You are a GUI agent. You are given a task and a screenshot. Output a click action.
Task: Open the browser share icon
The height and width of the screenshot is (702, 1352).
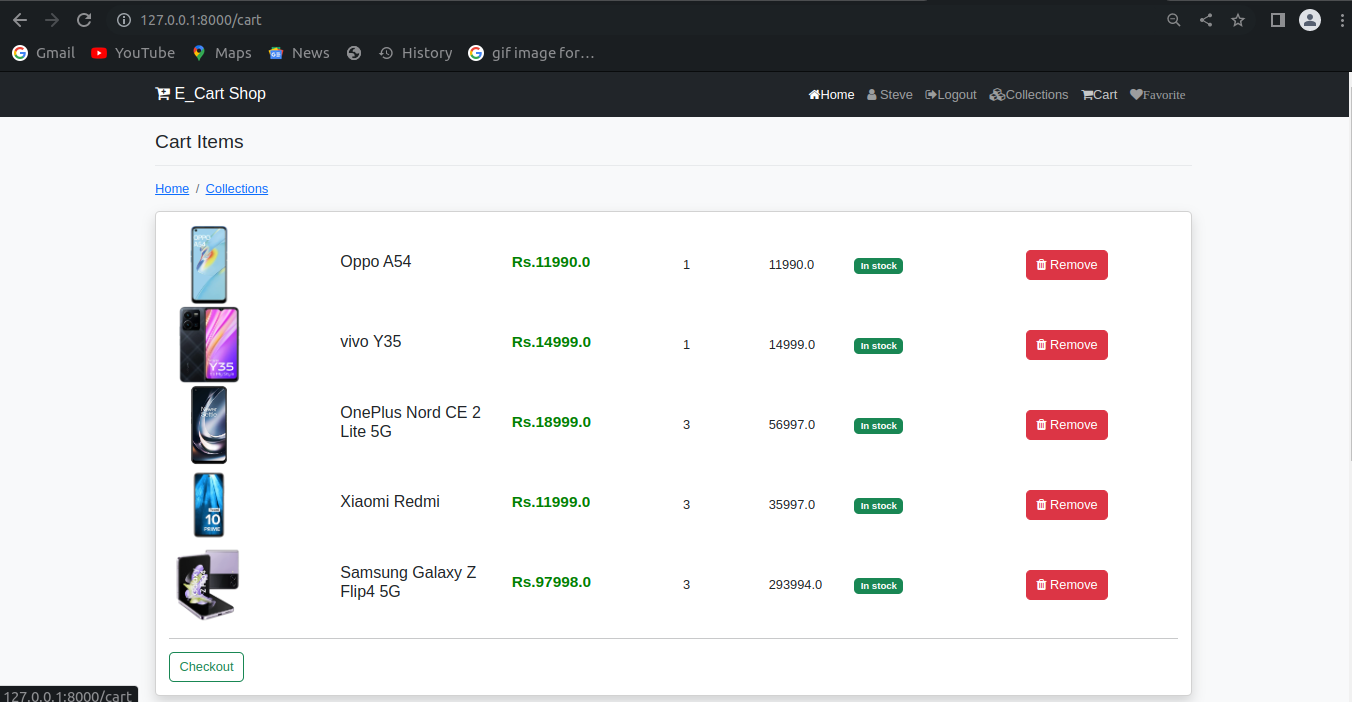[x=1206, y=19]
